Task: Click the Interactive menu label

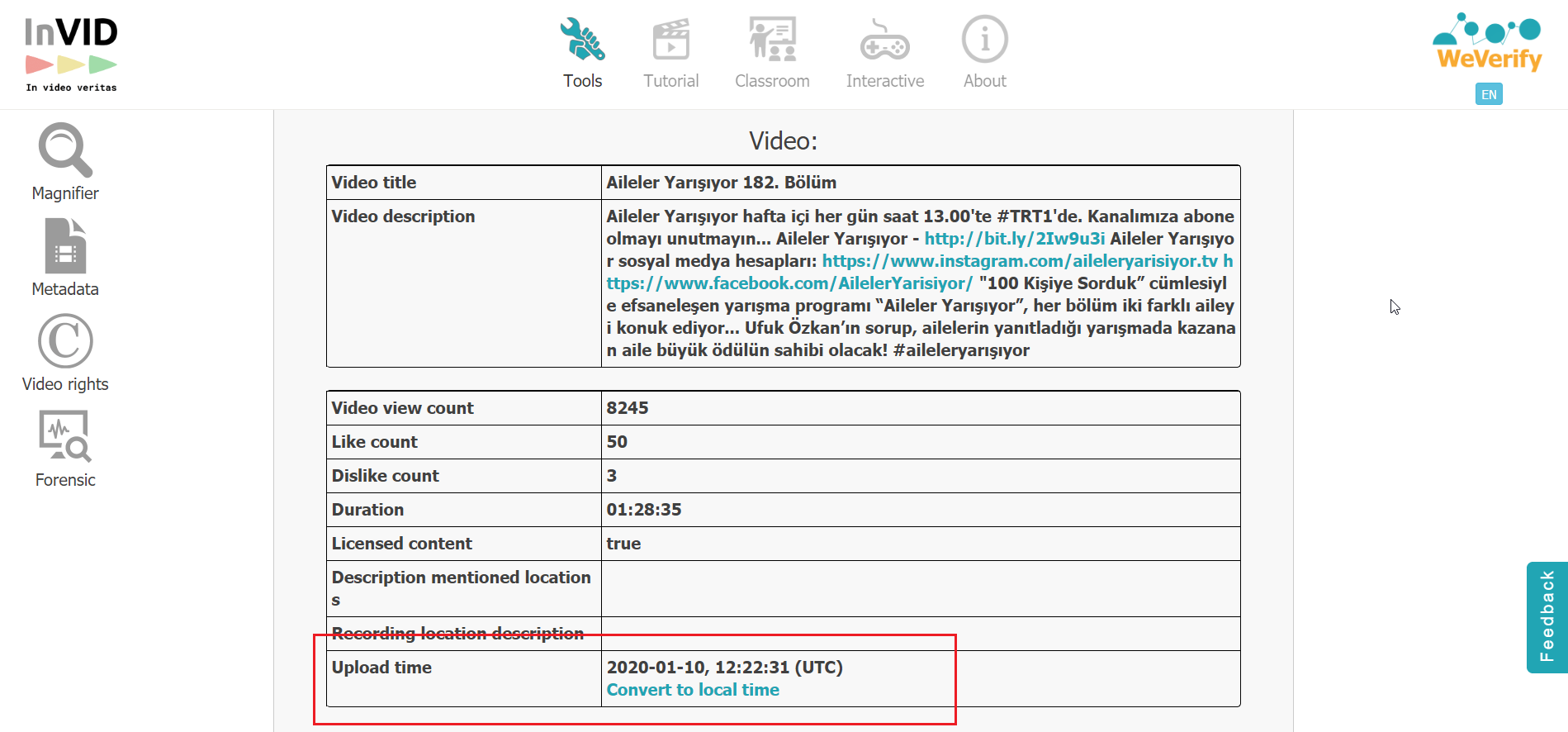Action: [x=885, y=81]
